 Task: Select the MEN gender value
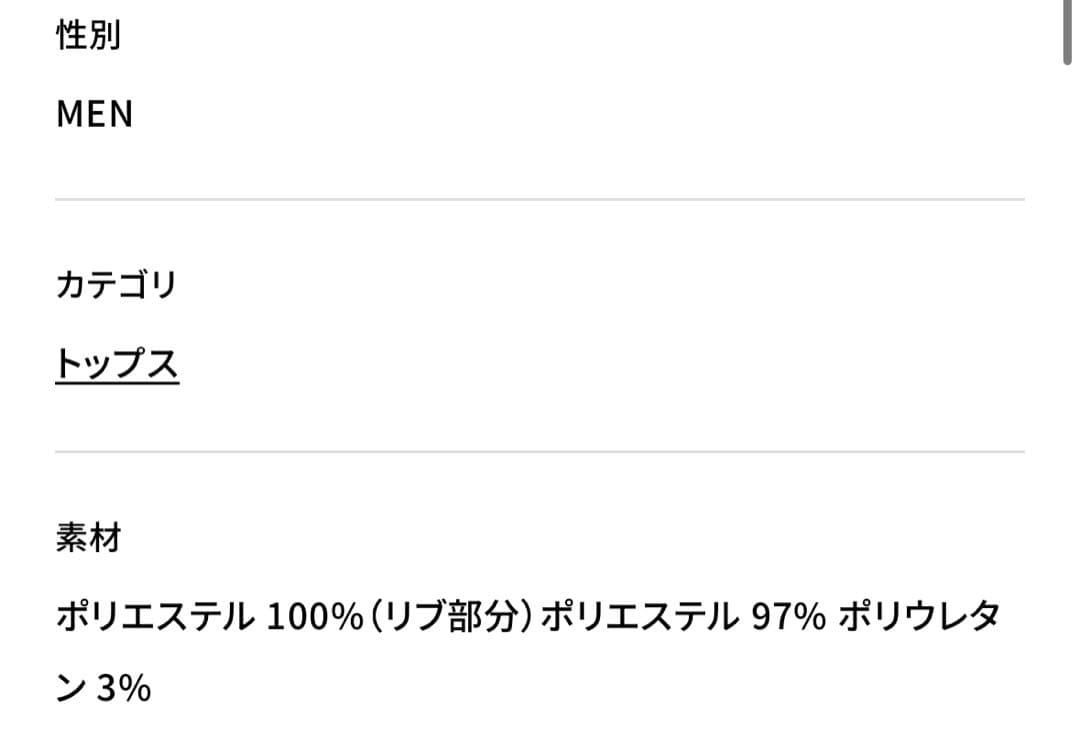tap(95, 115)
